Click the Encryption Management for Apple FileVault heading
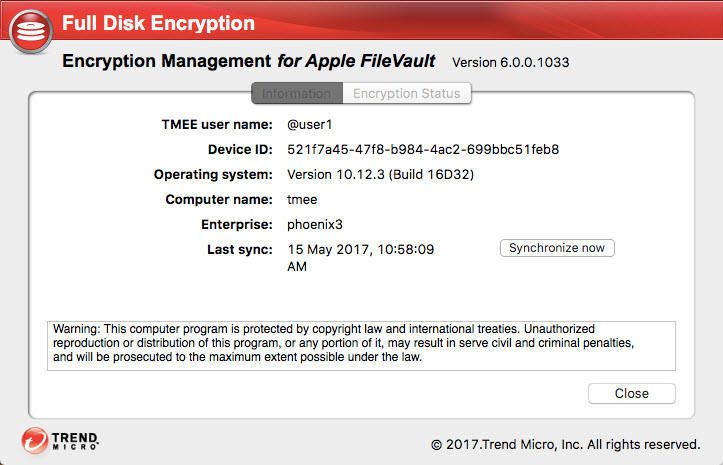The width and height of the screenshot is (723, 465). 249,61
